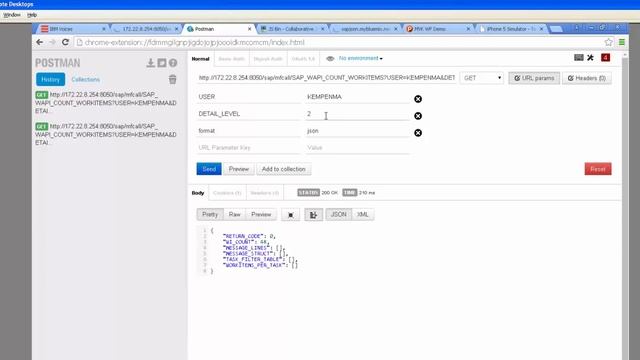The image size is (640, 360).
Task: Switch to the Basic Auth tab
Action: [x=231, y=59]
